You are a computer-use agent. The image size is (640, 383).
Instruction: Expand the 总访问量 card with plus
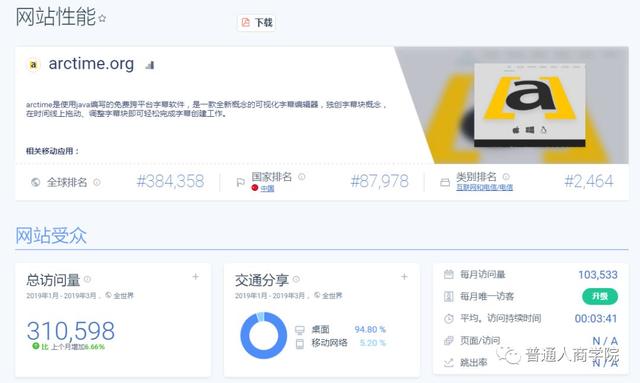pyautogui.click(x=196, y=277)
